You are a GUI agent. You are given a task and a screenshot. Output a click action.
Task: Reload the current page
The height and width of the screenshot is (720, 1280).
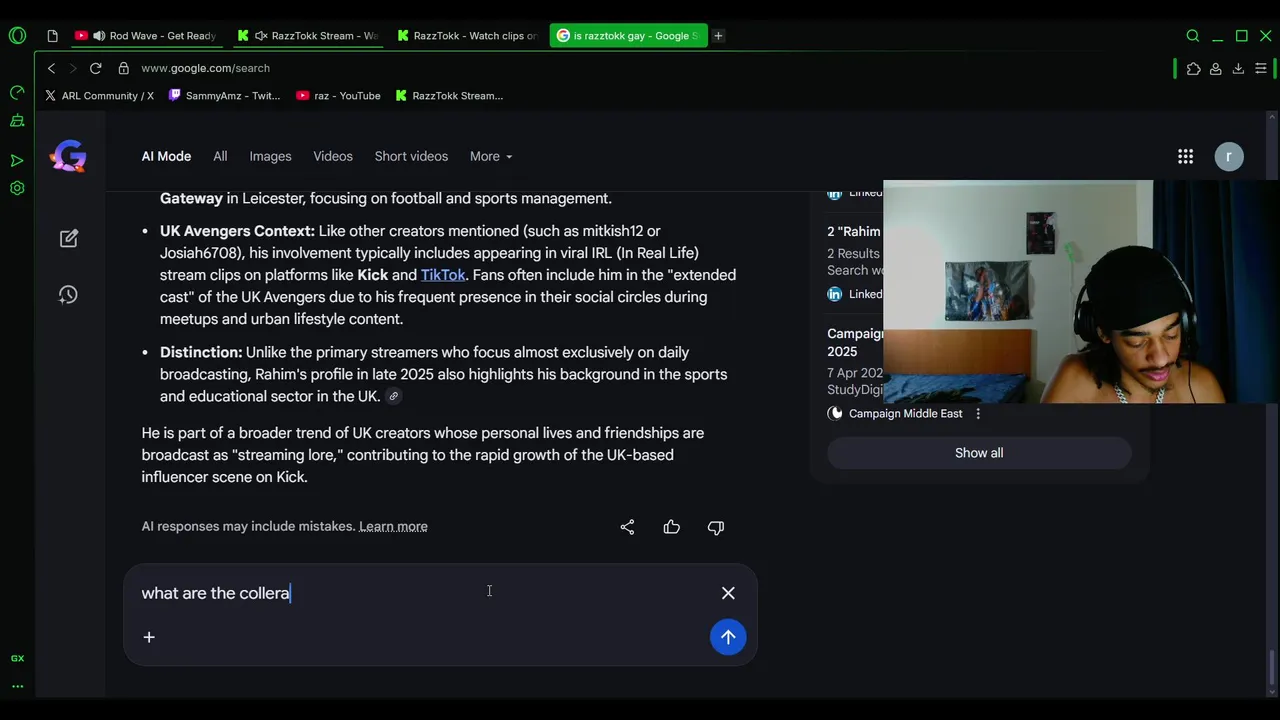point(95,68)
